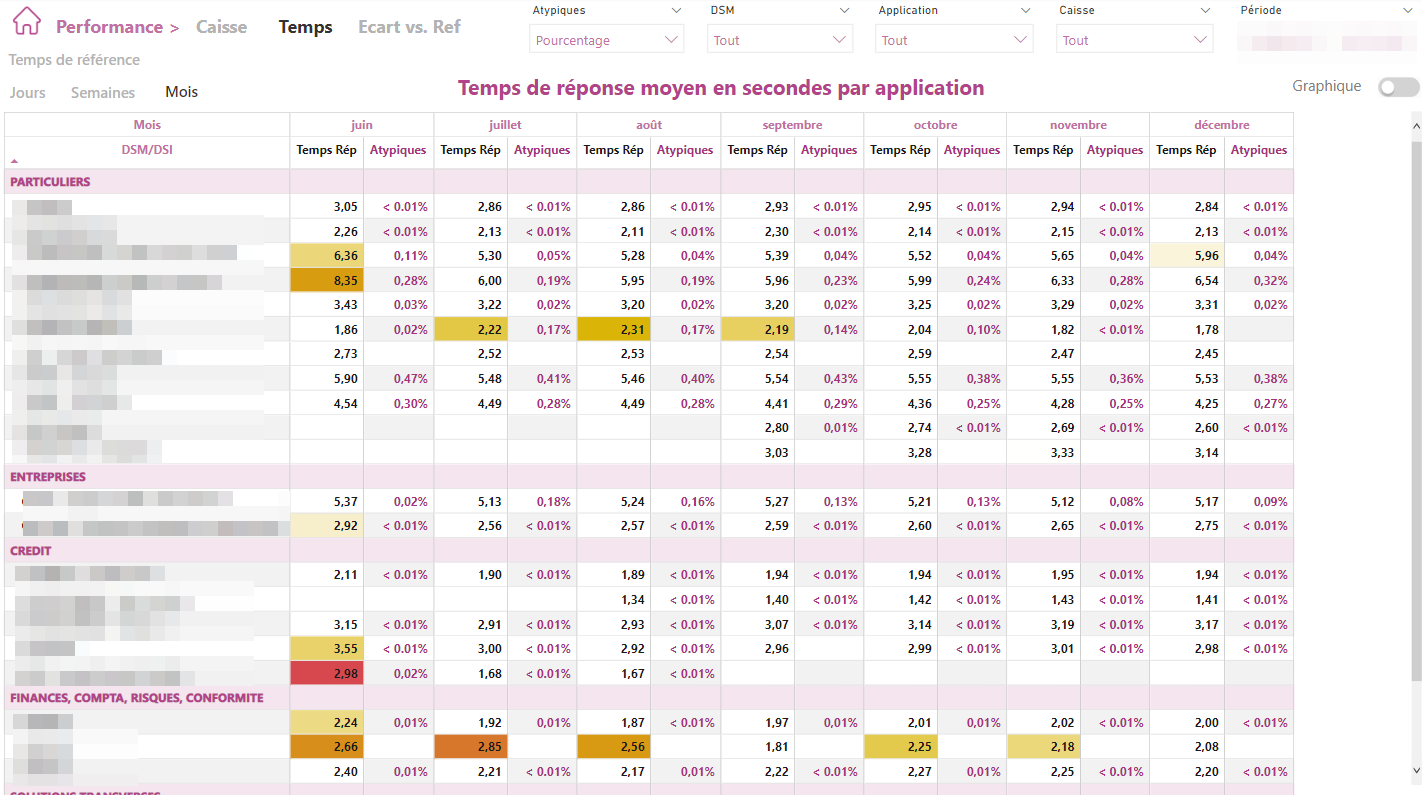Click the décembre column header
1422x800 pixels.
pos(1221,125)
